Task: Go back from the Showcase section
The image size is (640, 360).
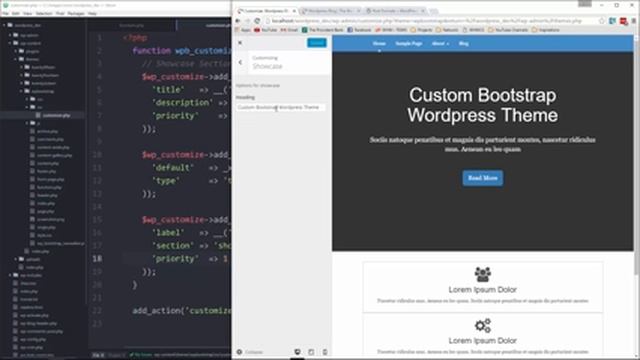Action: click(x=240, y=62)
